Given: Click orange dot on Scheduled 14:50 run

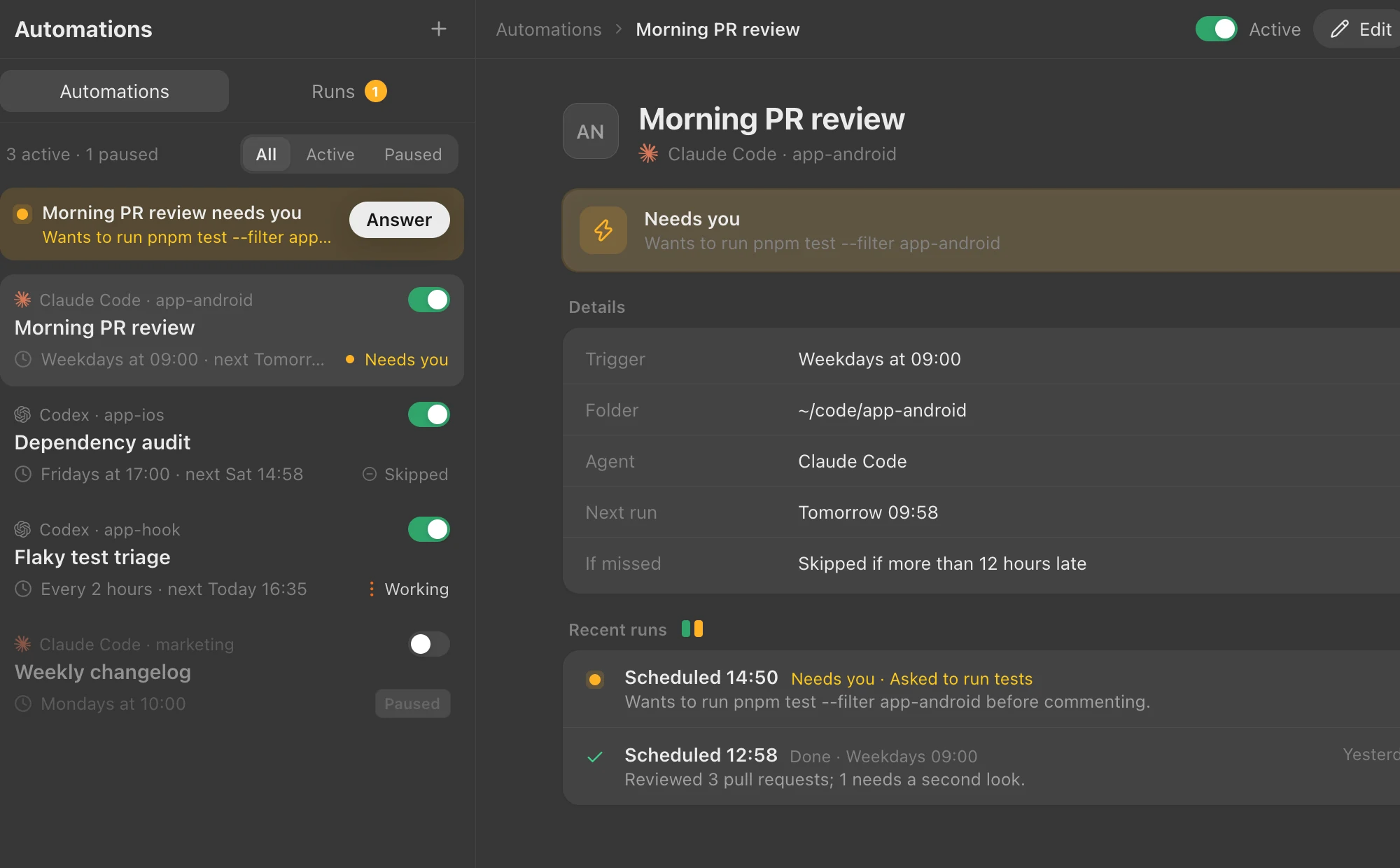Looking at the screenshot, I should [595, 679].
